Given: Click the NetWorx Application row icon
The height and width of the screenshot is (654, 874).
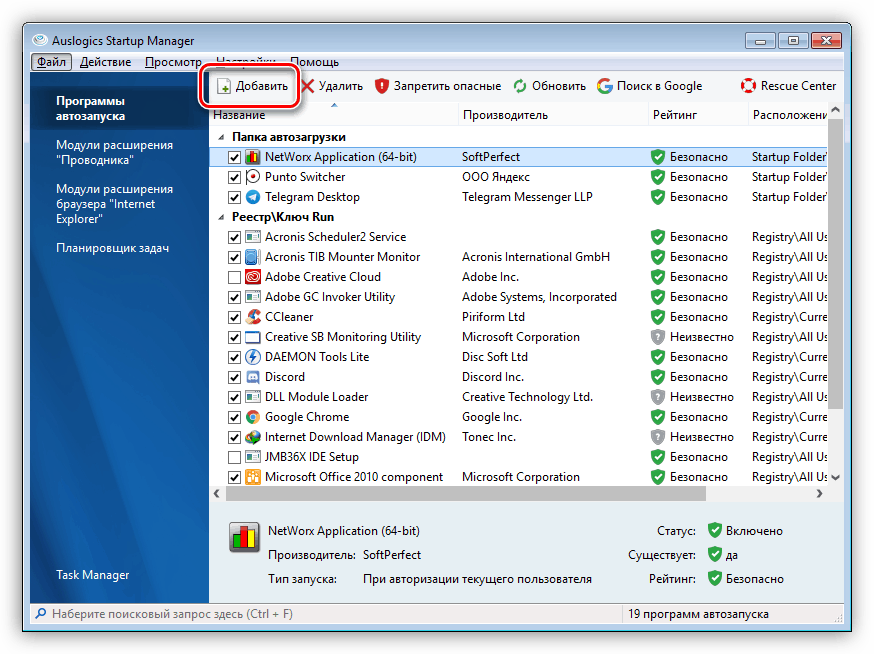Looking at the screenshot, I should click(253, 157).
